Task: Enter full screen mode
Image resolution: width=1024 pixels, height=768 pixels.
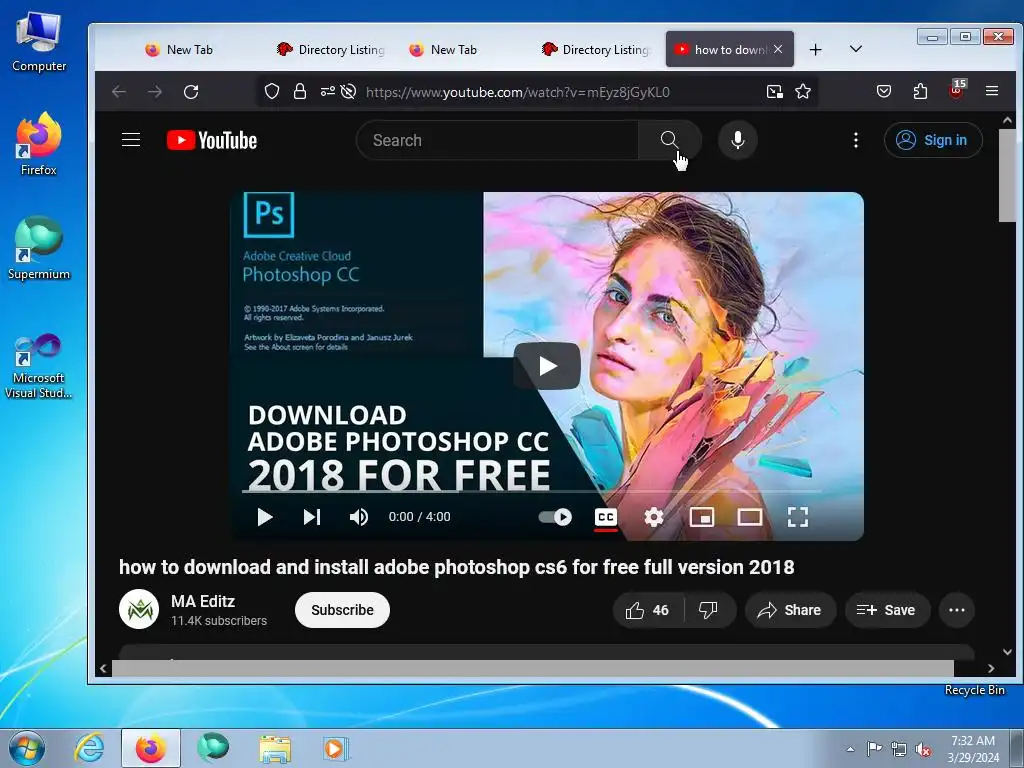Action: (797, 517)
